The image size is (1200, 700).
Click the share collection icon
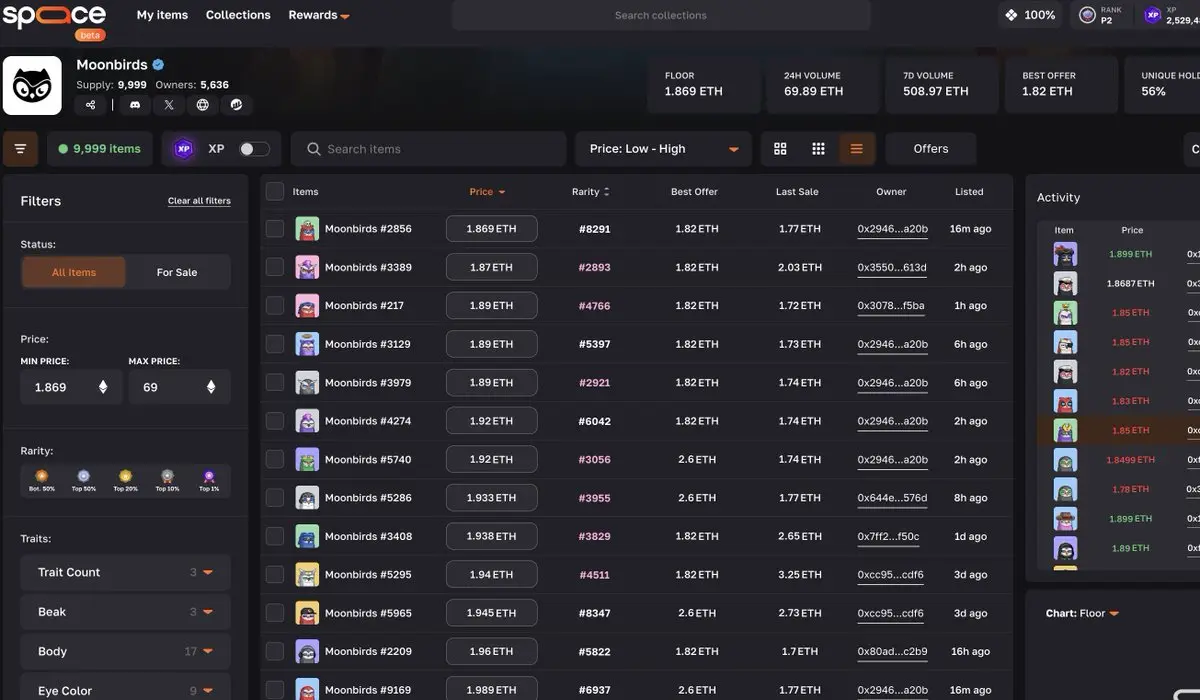coord(91,105)
